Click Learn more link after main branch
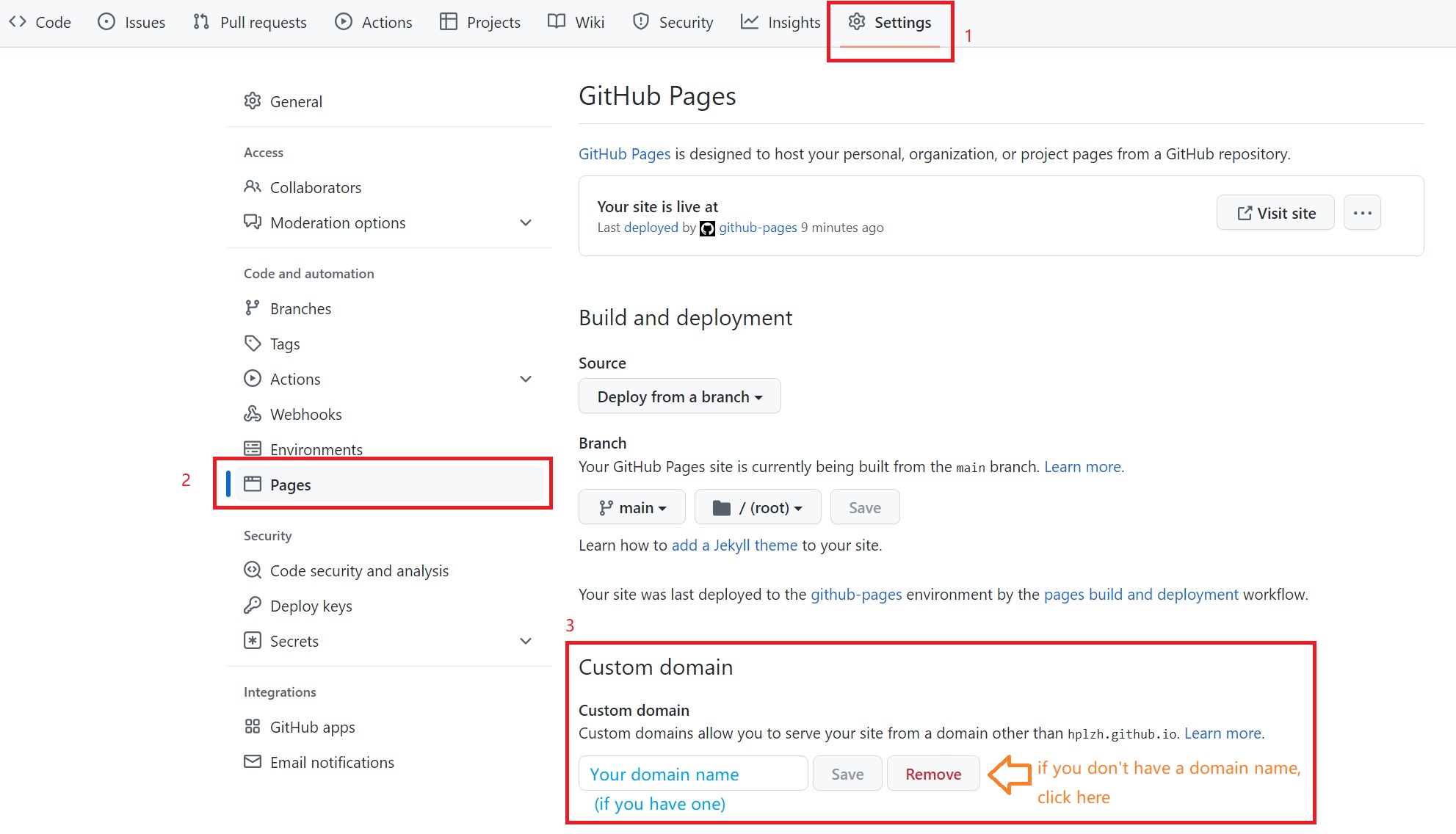 (x=1082, y=467)
